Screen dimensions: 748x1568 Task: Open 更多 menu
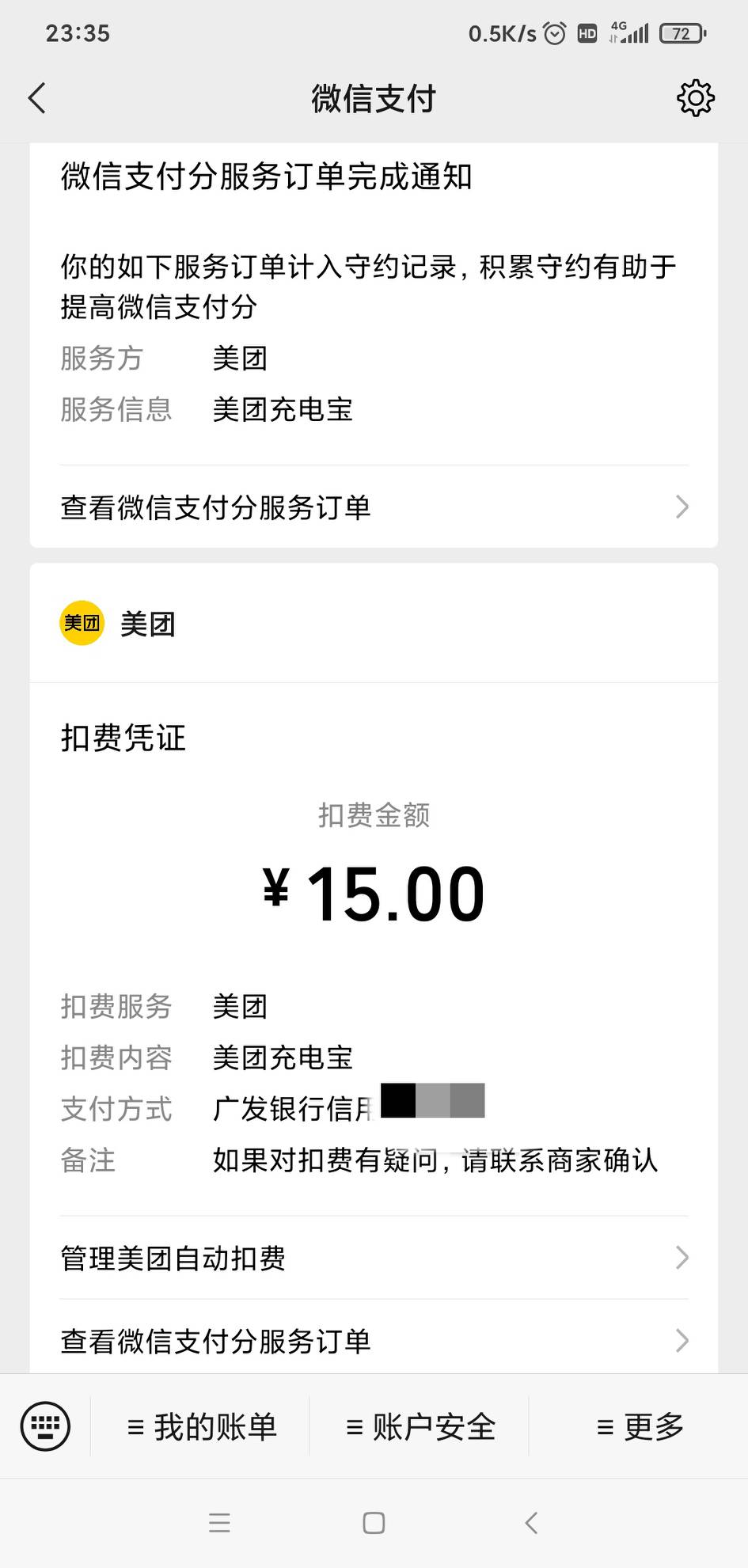(640, 1426)
